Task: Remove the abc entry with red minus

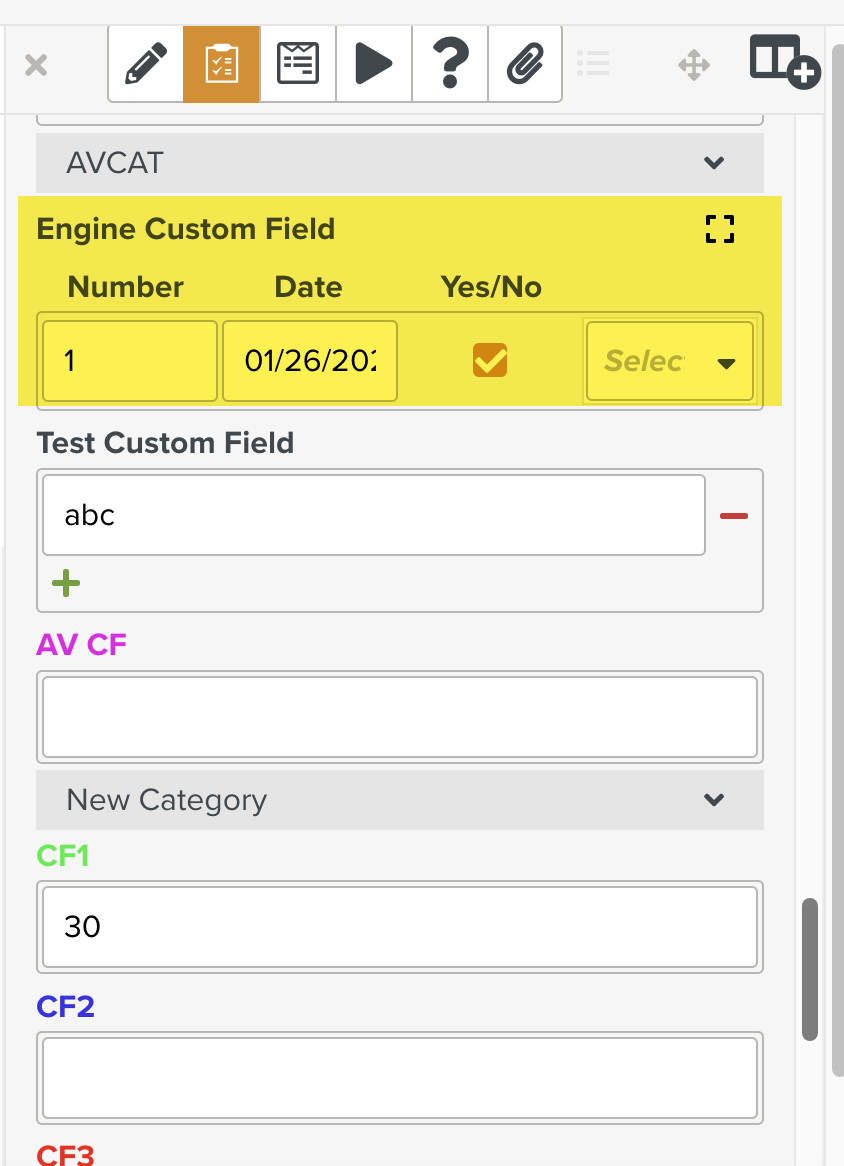Action: click(x=733, y=516)
